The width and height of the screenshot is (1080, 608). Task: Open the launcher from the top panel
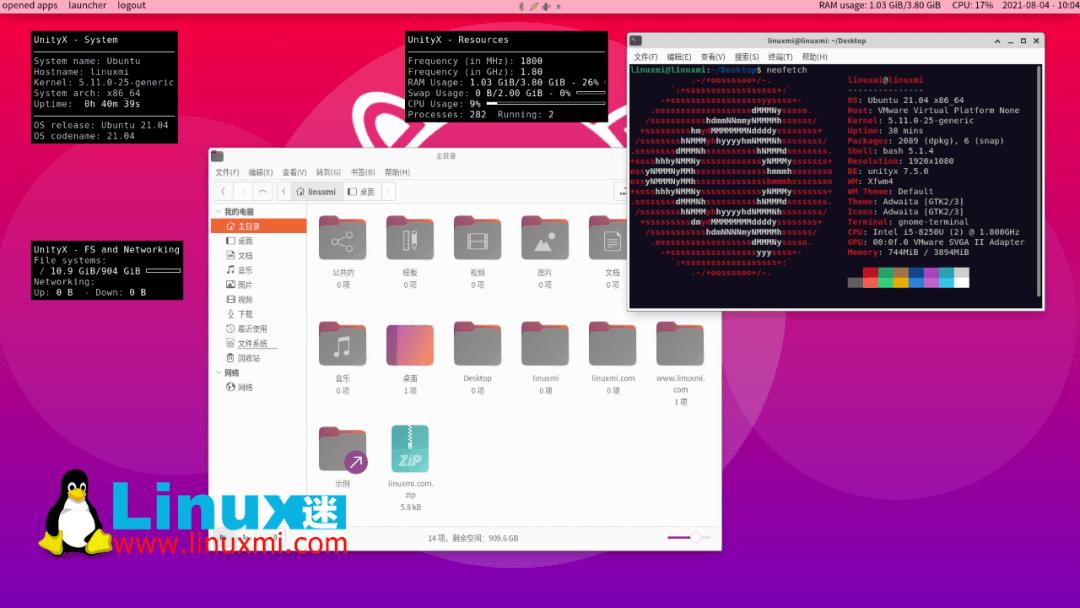(x=87, y=6)
